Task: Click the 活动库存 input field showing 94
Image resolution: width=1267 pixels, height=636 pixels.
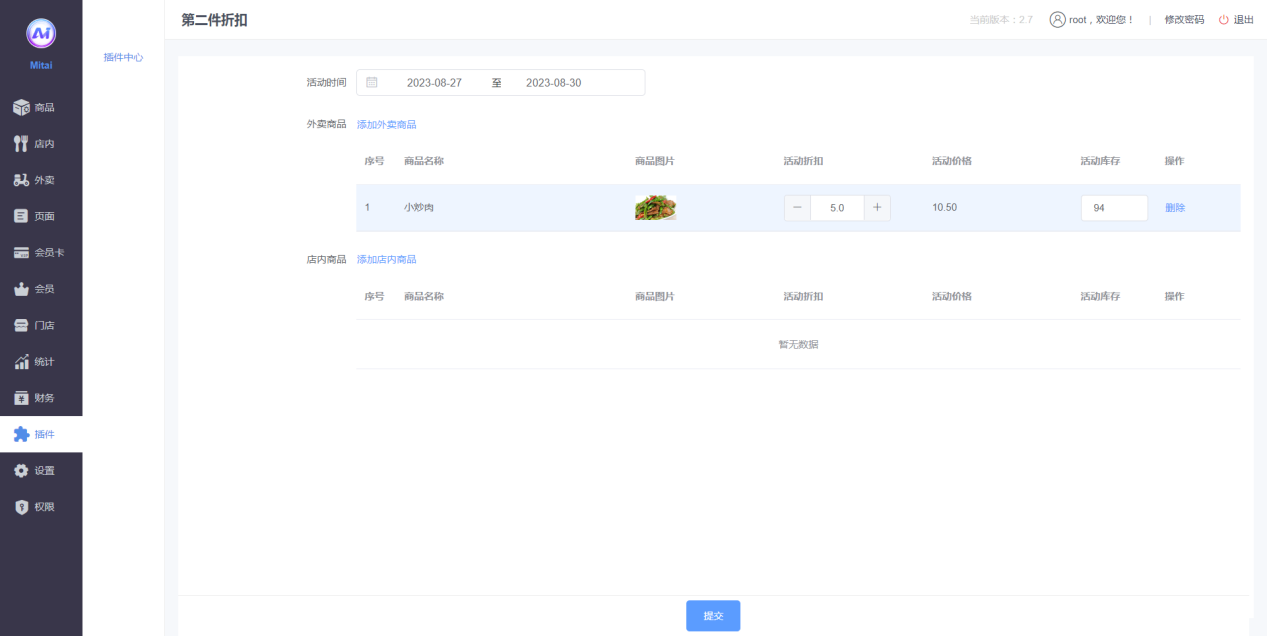Action: click(1113, 208)
